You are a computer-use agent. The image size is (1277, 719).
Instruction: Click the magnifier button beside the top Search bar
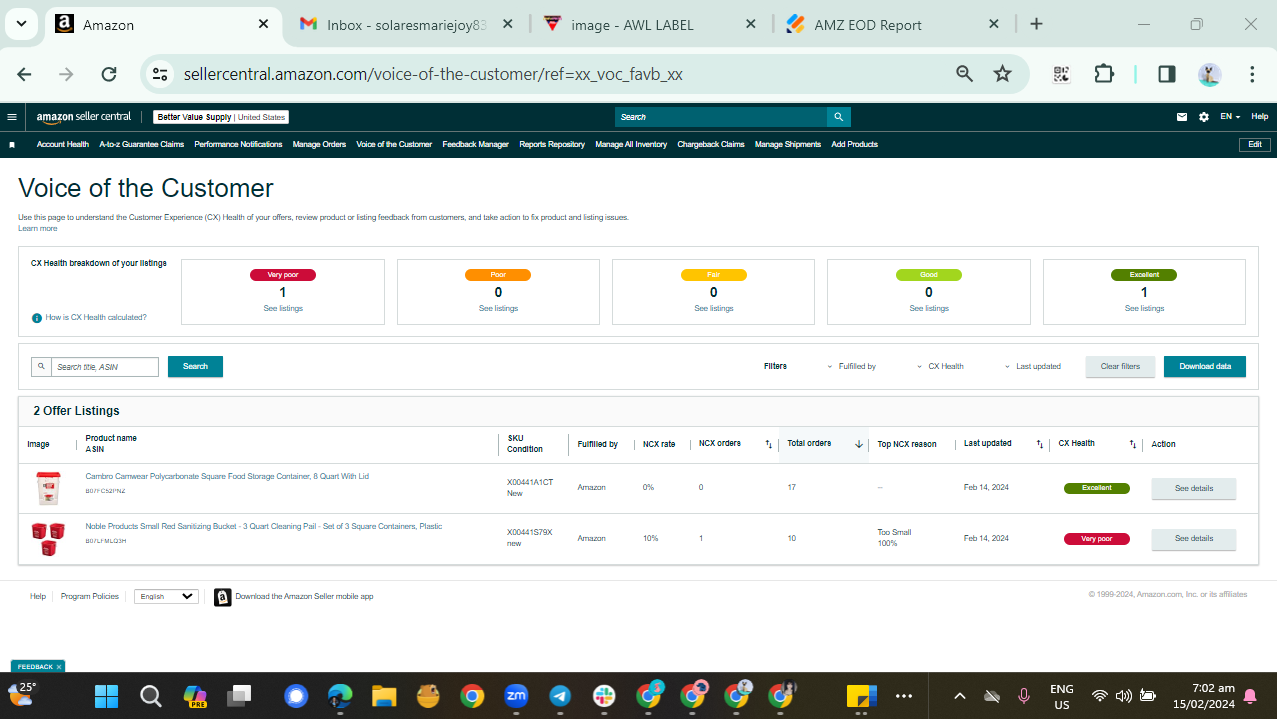(x=839, y=117)
